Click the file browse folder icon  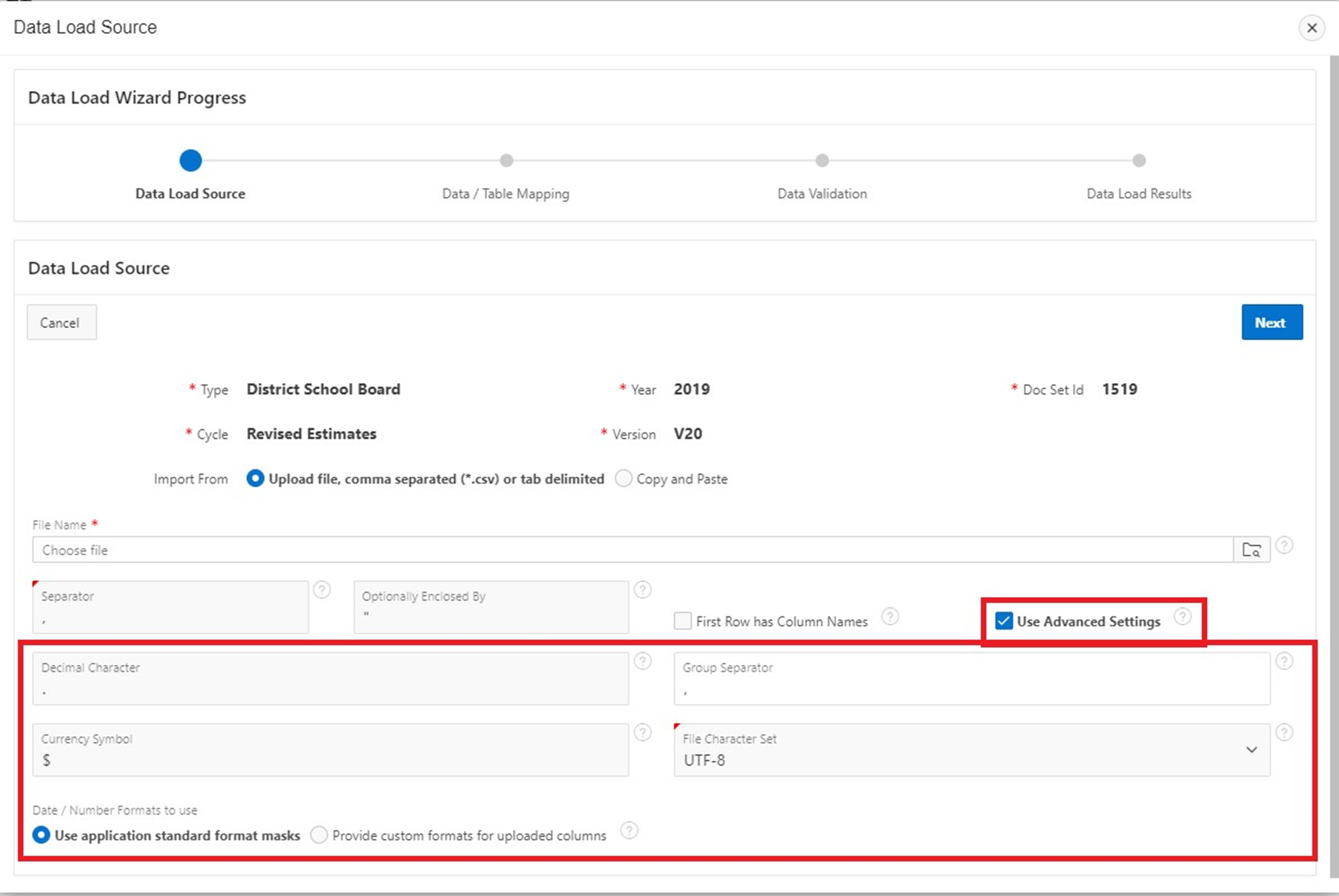point(1251,550)
